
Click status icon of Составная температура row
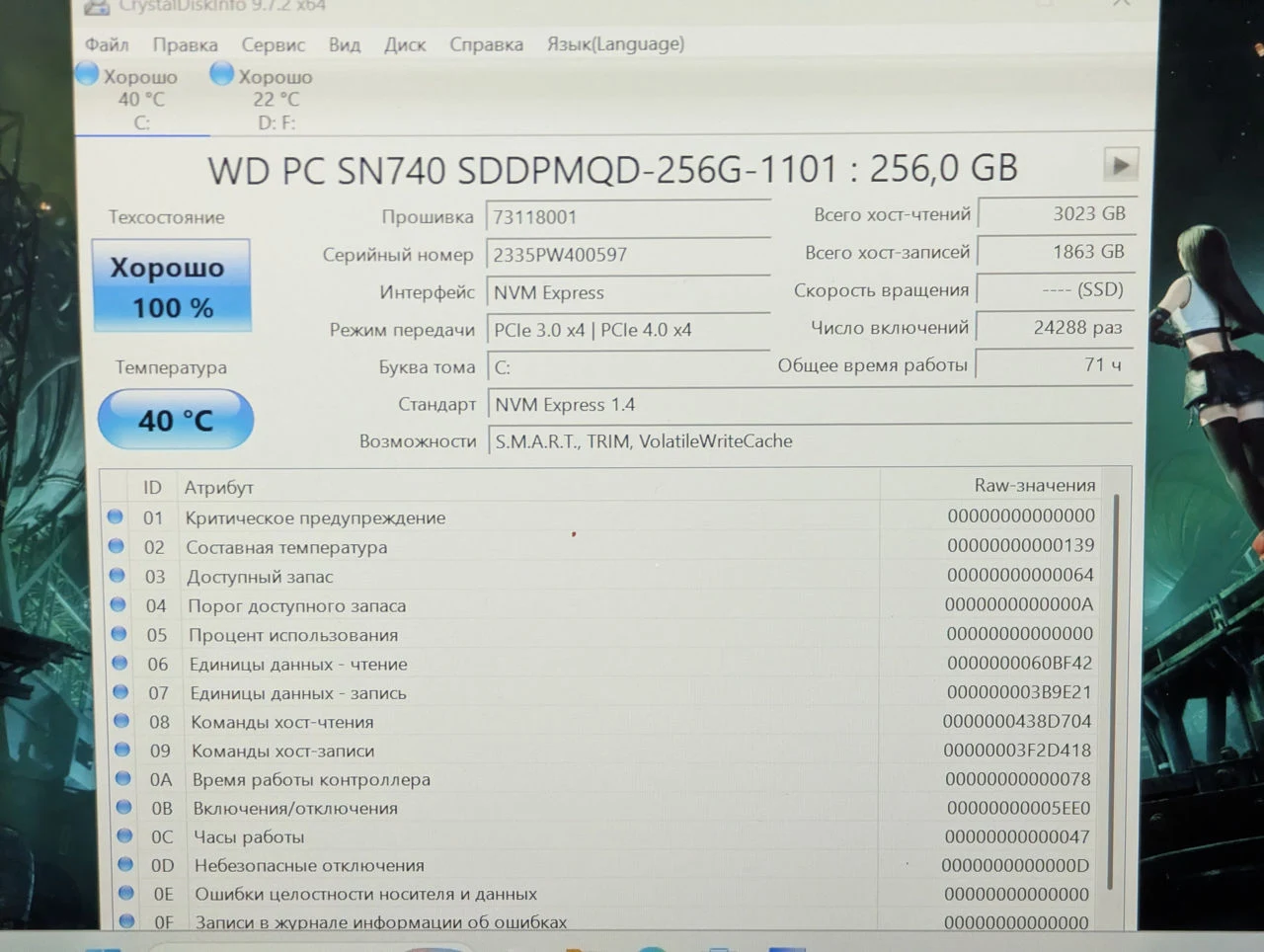116,546
